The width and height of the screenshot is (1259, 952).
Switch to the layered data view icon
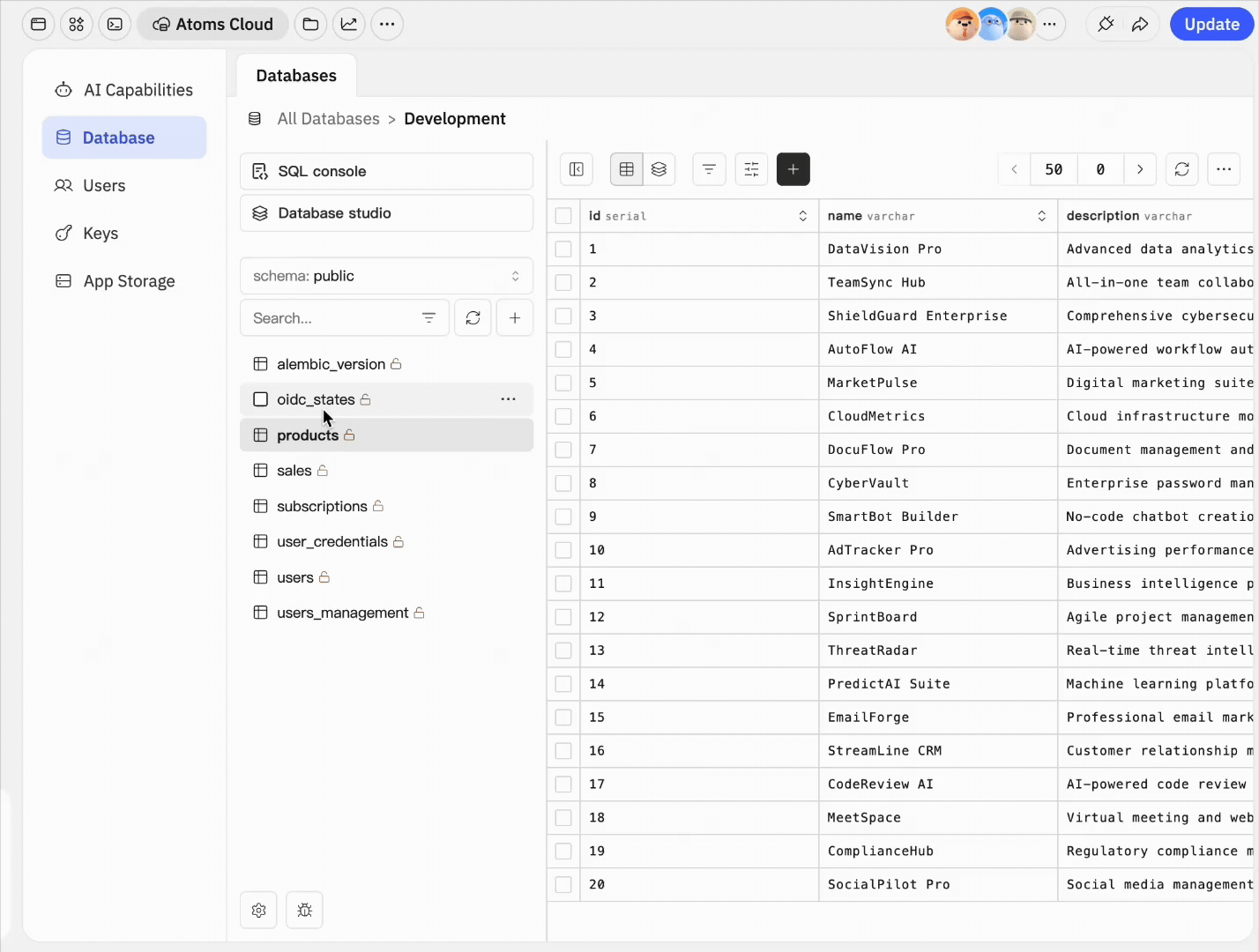click(659, 168)
